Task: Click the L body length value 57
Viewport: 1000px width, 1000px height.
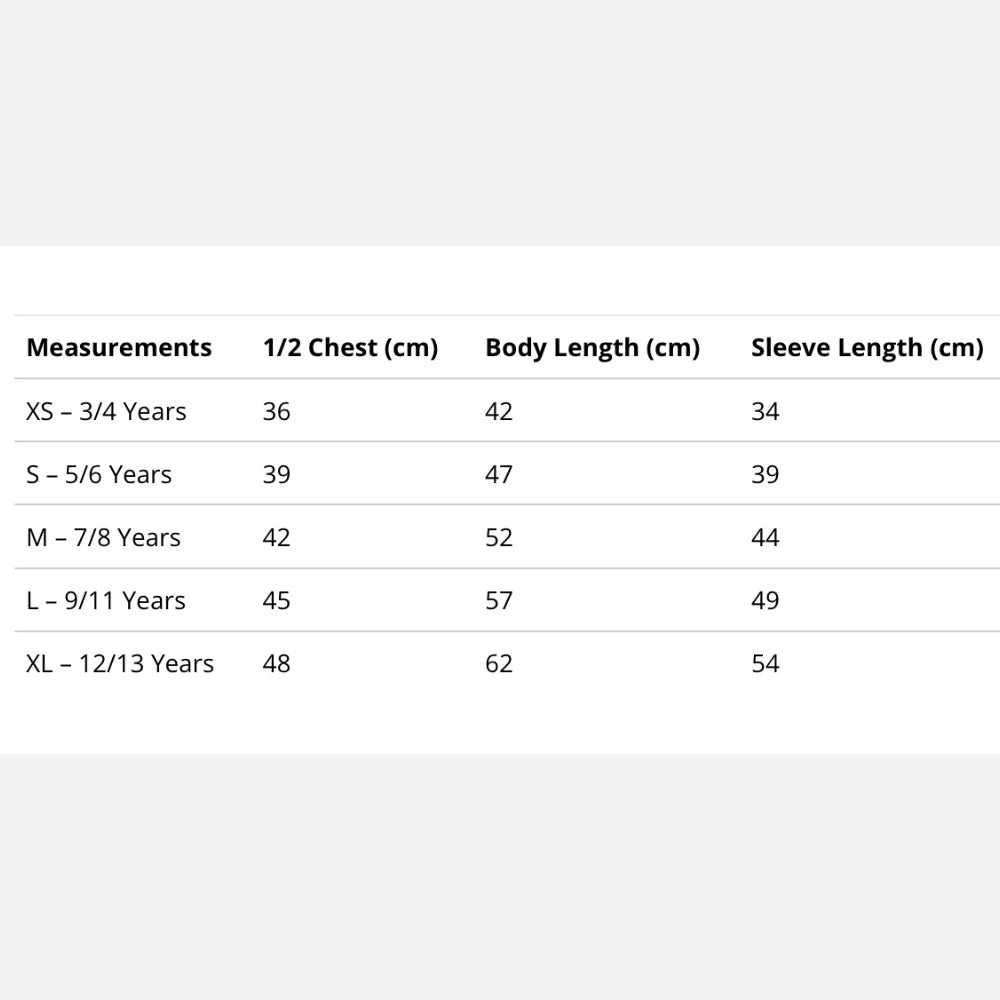Action: pos(499,600)
